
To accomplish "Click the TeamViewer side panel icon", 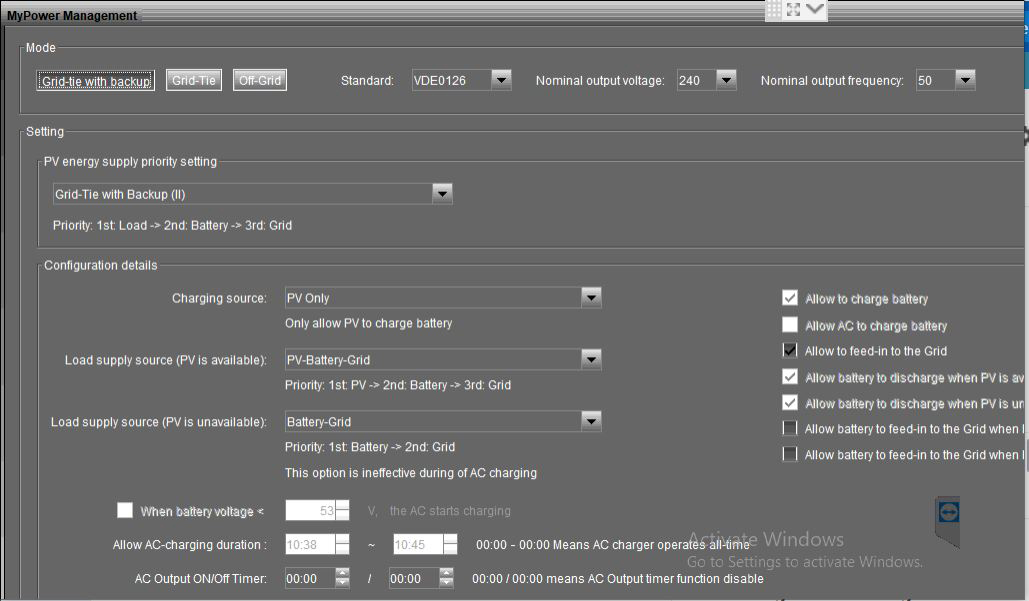I will [x=949, y=512].
